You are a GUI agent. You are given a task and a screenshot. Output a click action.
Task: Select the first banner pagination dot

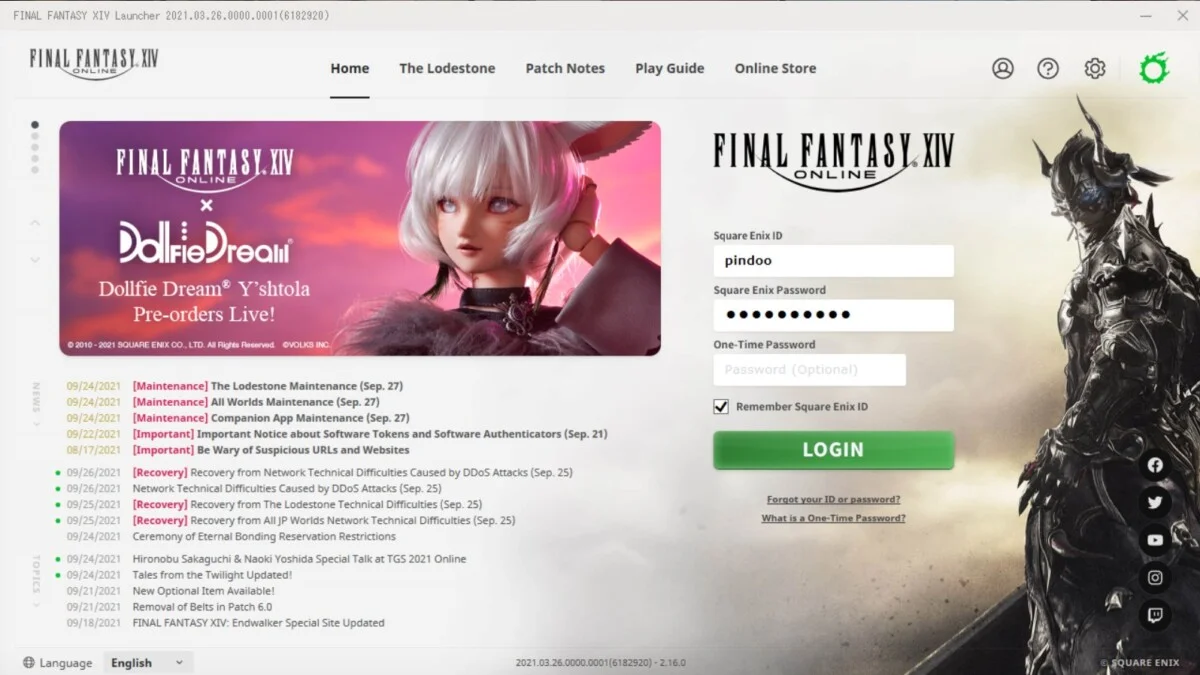(x=35, y=125)
